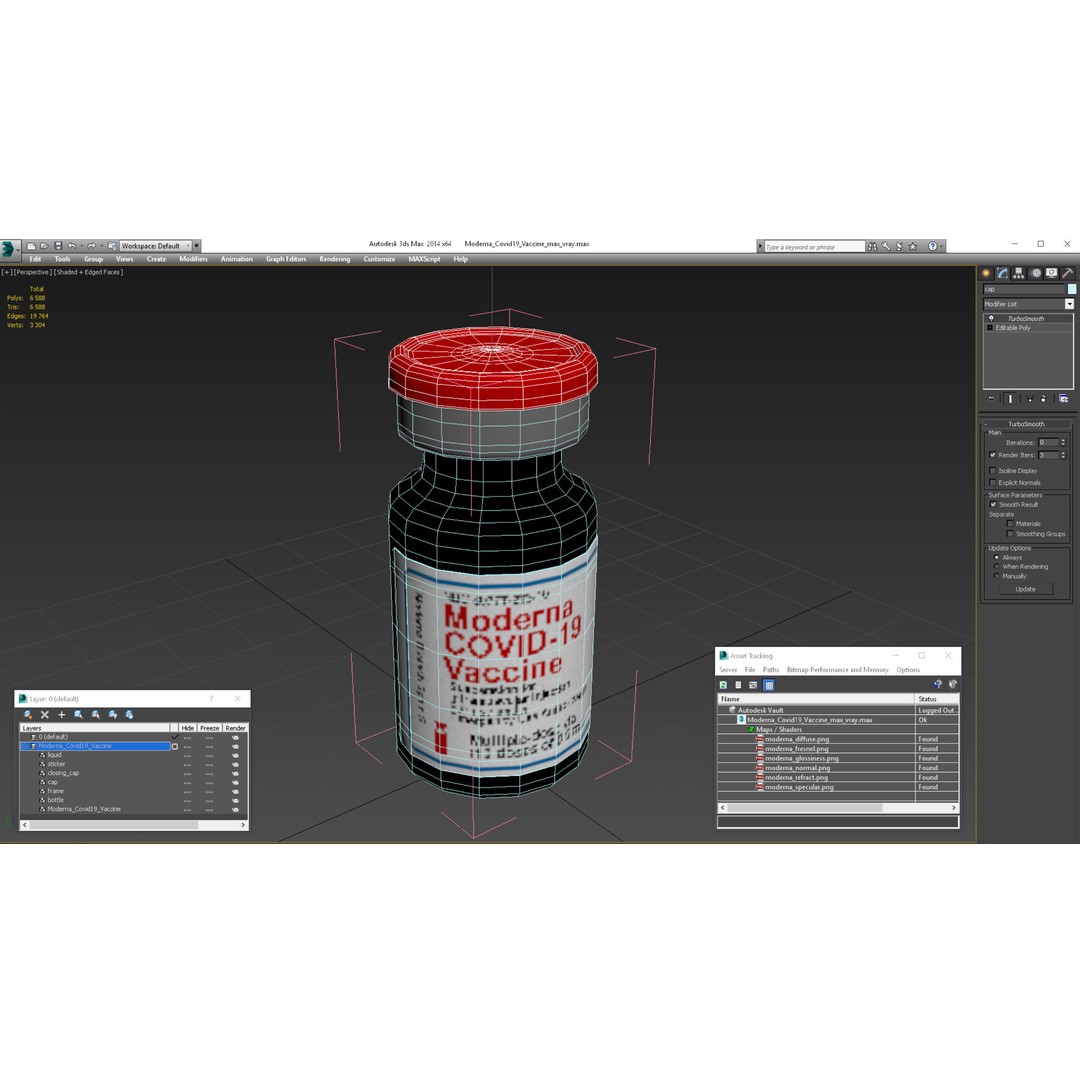Click the Update button in TurboSmooth

click(1025, 589)
